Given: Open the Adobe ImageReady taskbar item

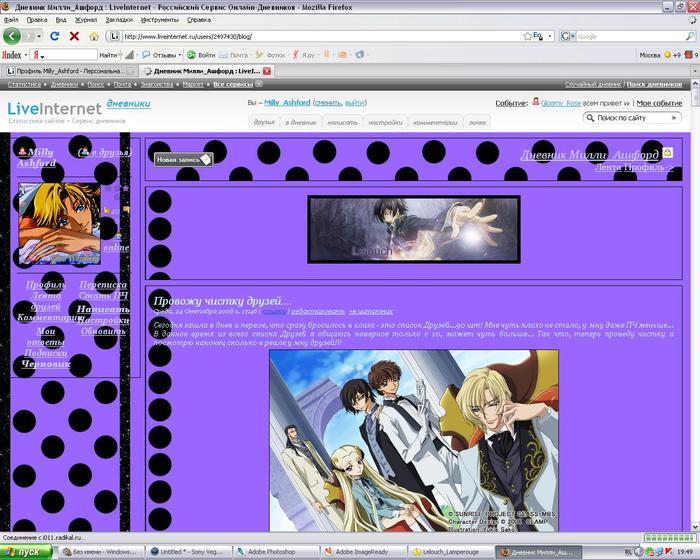Looking at the screenshot, I should tap(362, 552).
